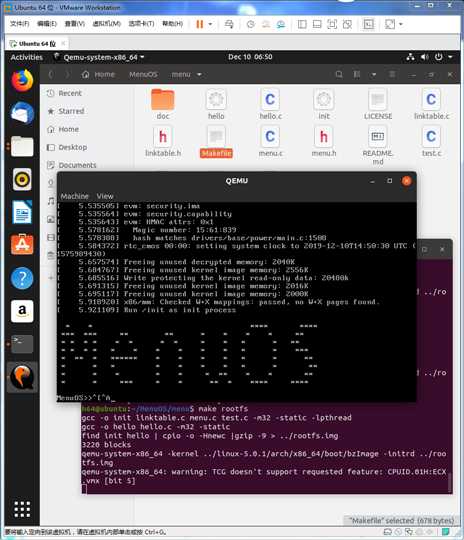Open Firefox from the Ubuntu dock
The width and height of the screenshot is (464, 540).
click(x=22, y=80)
